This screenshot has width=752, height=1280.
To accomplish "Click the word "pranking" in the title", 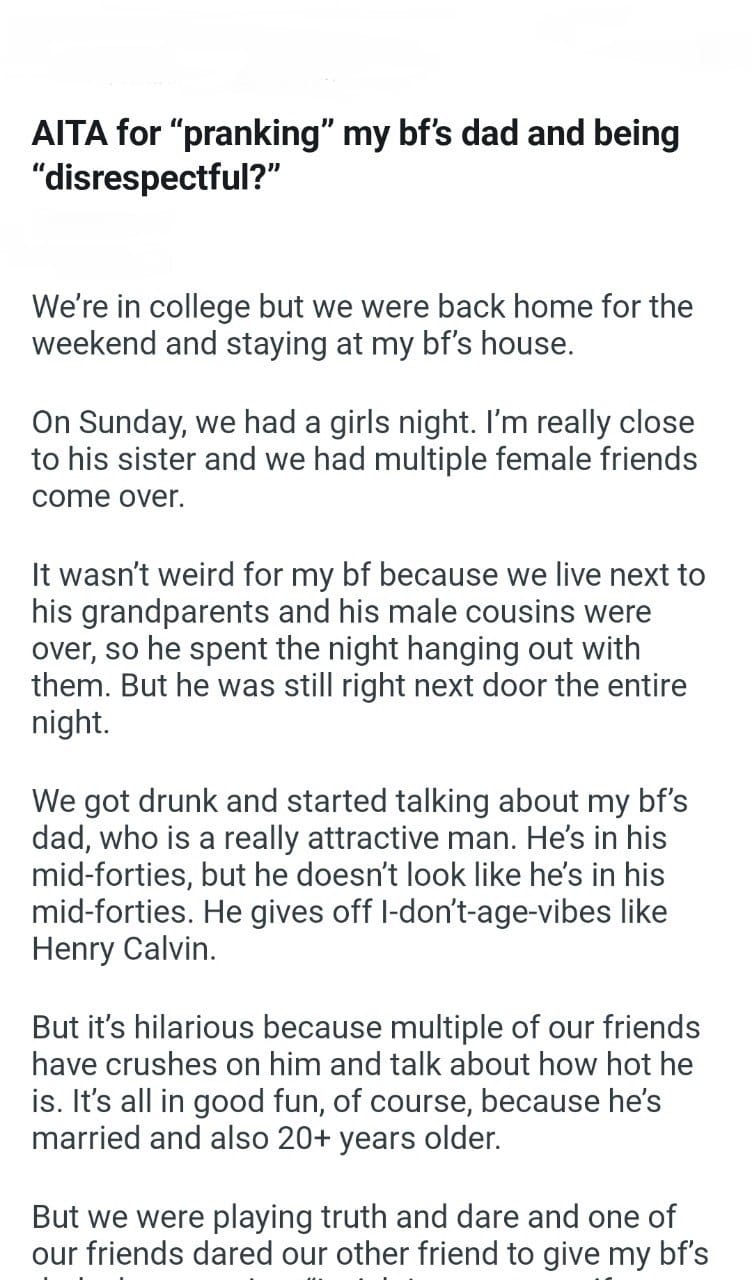I will (240, 133).
